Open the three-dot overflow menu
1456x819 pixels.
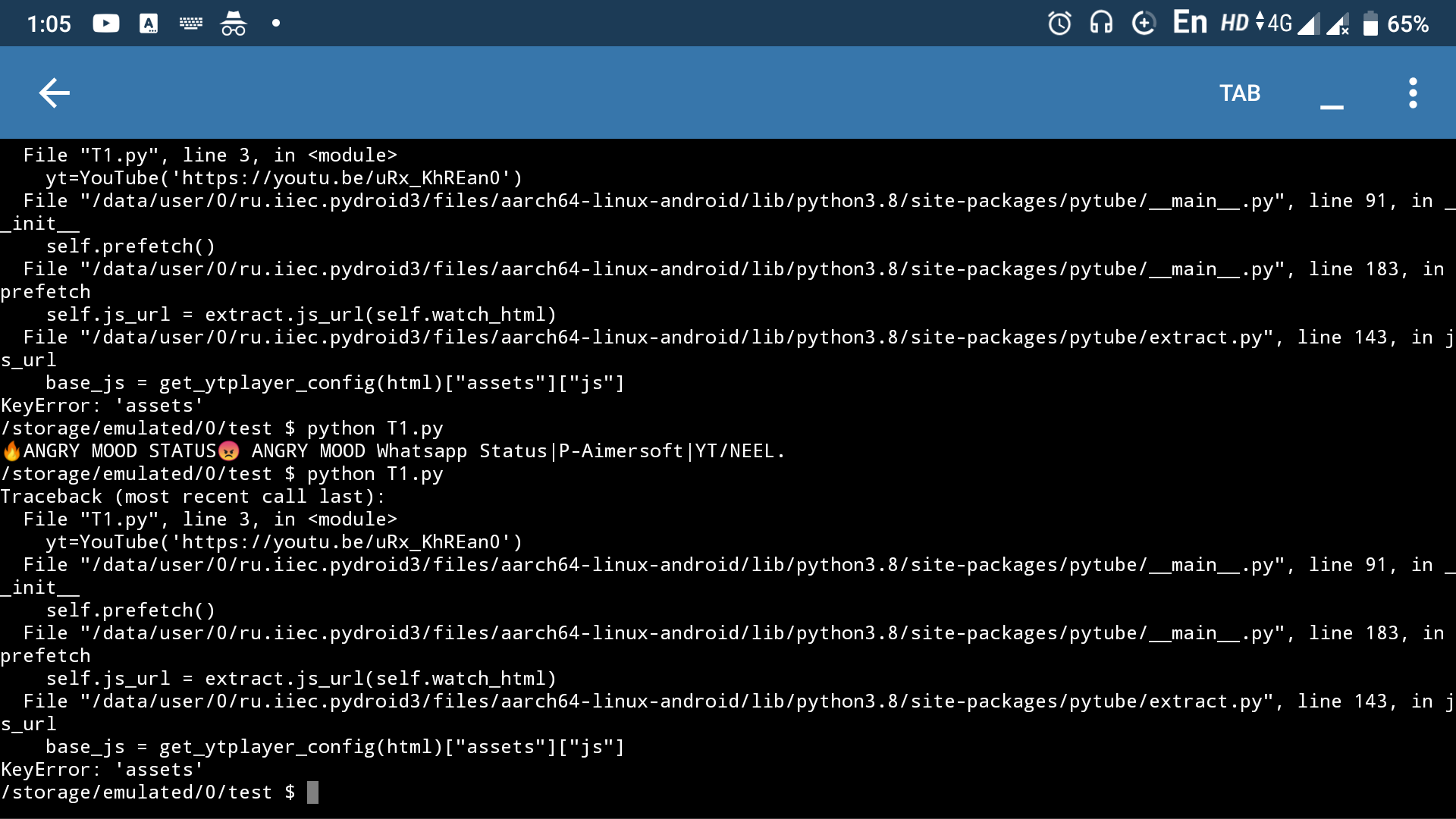(1412, 93)
